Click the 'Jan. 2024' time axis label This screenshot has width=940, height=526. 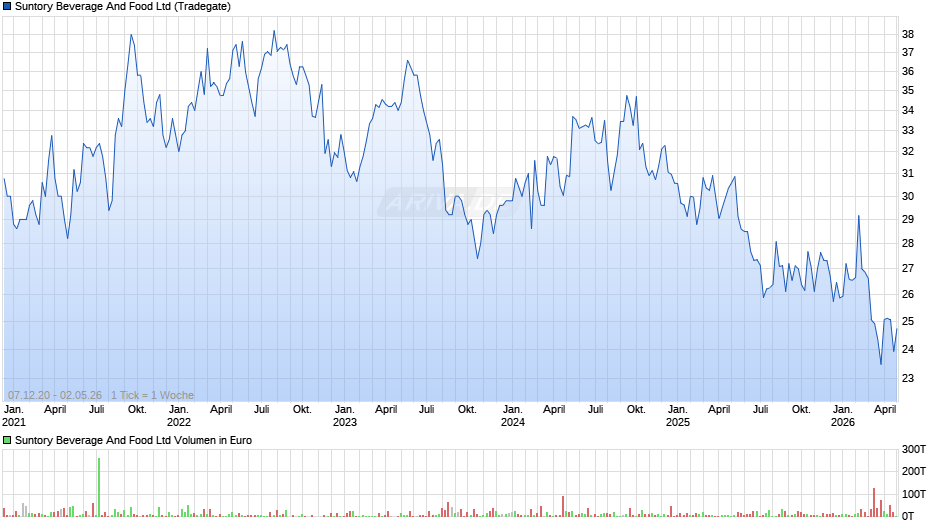click(x=513, y=416)
